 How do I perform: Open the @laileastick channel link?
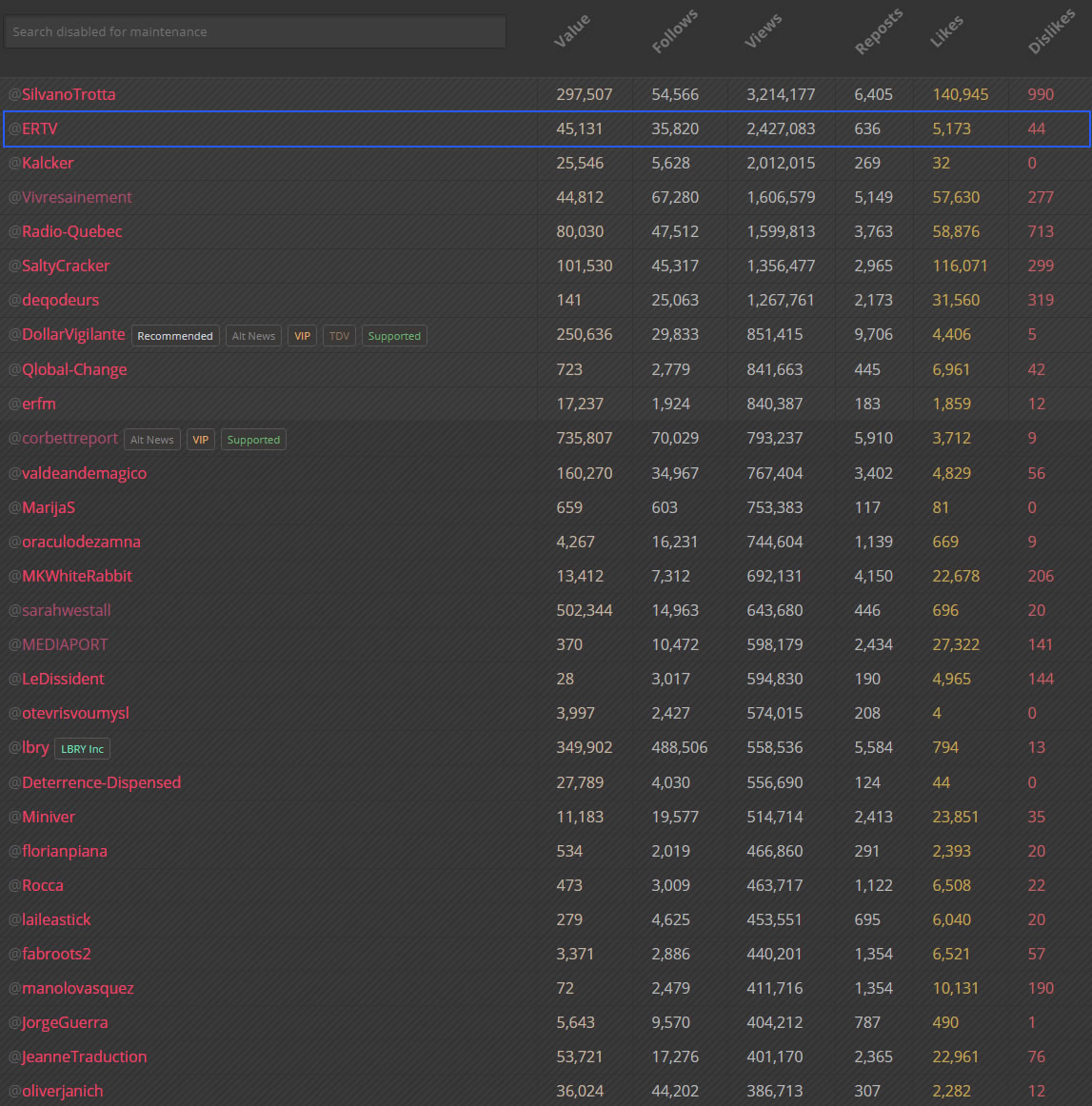coord(50,919)
